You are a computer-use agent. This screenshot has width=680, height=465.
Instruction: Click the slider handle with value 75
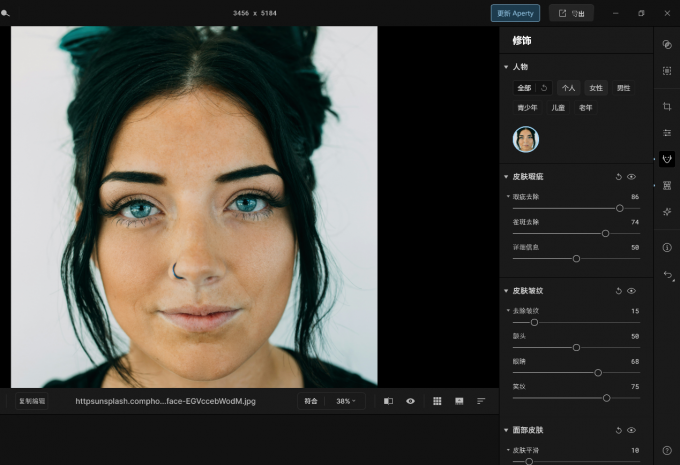click(x=607, y=398)
